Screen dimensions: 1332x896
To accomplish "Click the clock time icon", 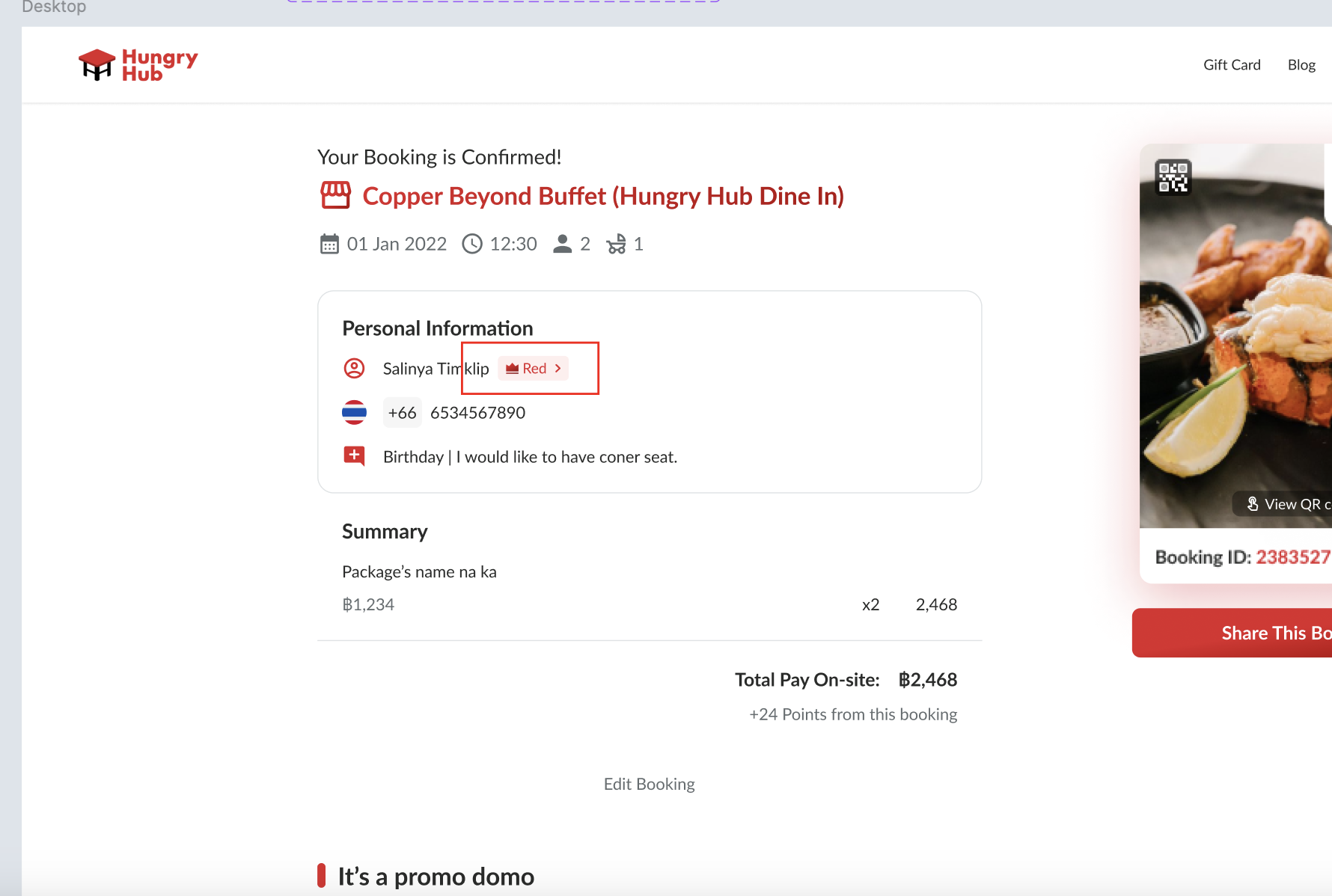I will [x=472, y=244].
